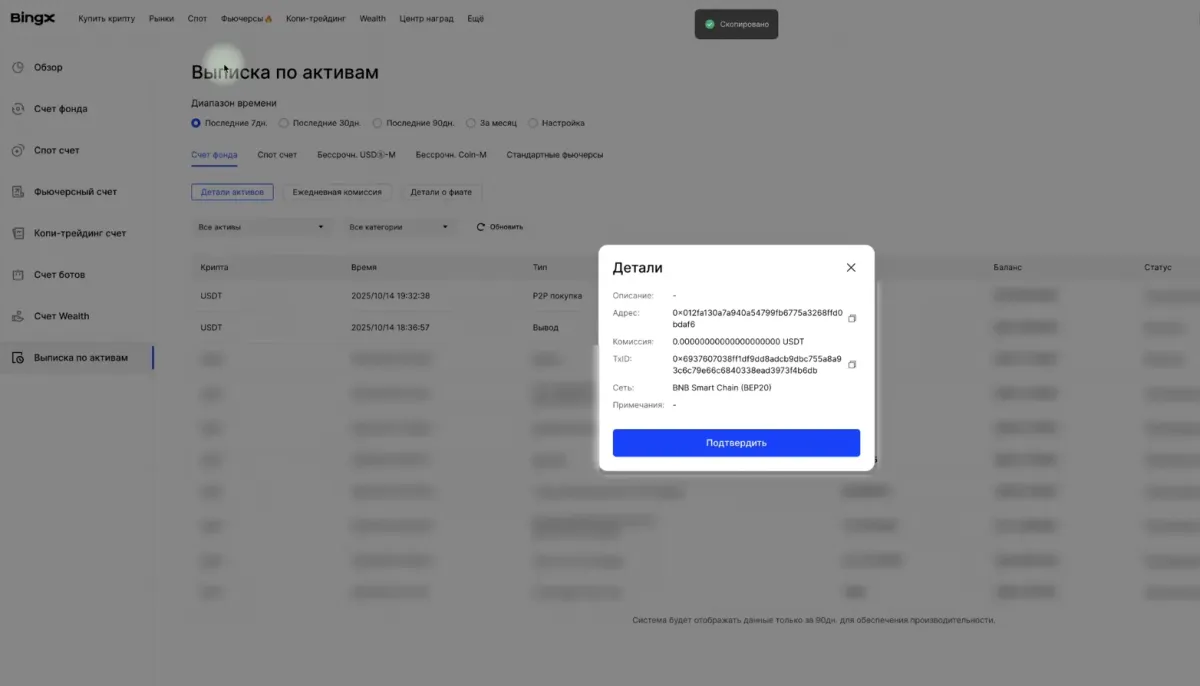The width and height of the screenshot is (1200, 686).
Task: Open the Ещё navigation menu
Action: 476,17
